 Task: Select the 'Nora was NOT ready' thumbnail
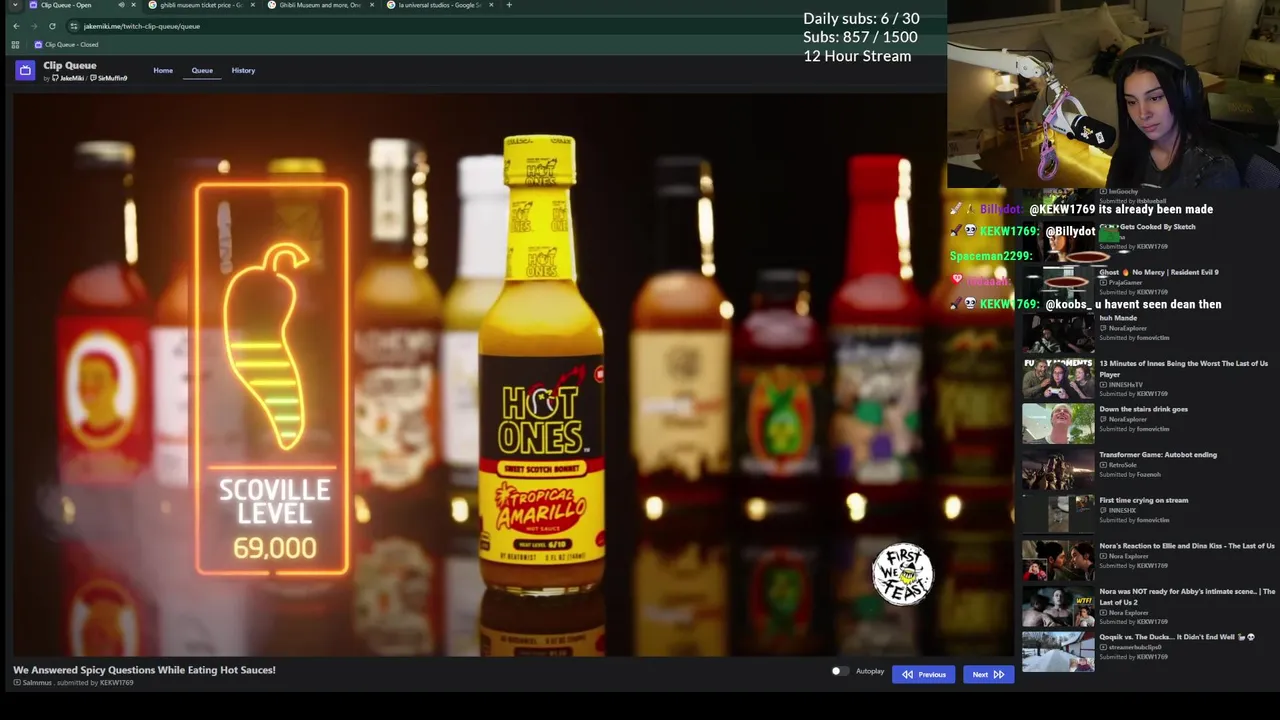[x=1058, y=606]
